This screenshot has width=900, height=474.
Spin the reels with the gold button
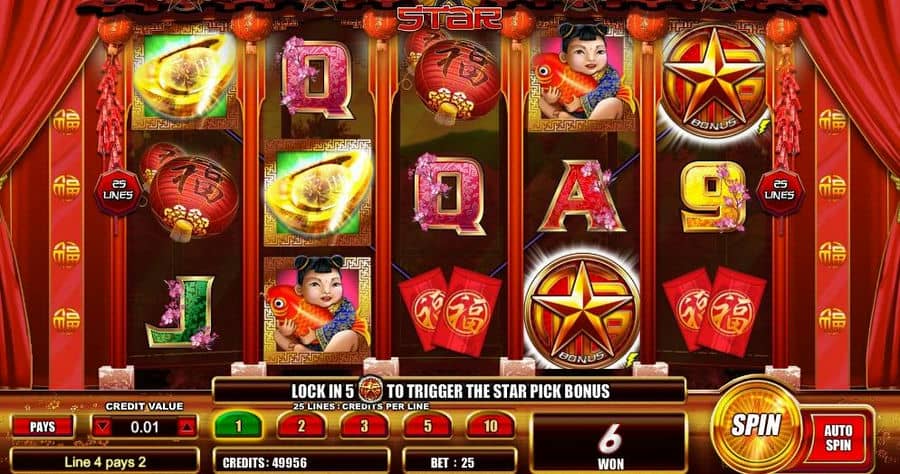[x=756, y=426]
